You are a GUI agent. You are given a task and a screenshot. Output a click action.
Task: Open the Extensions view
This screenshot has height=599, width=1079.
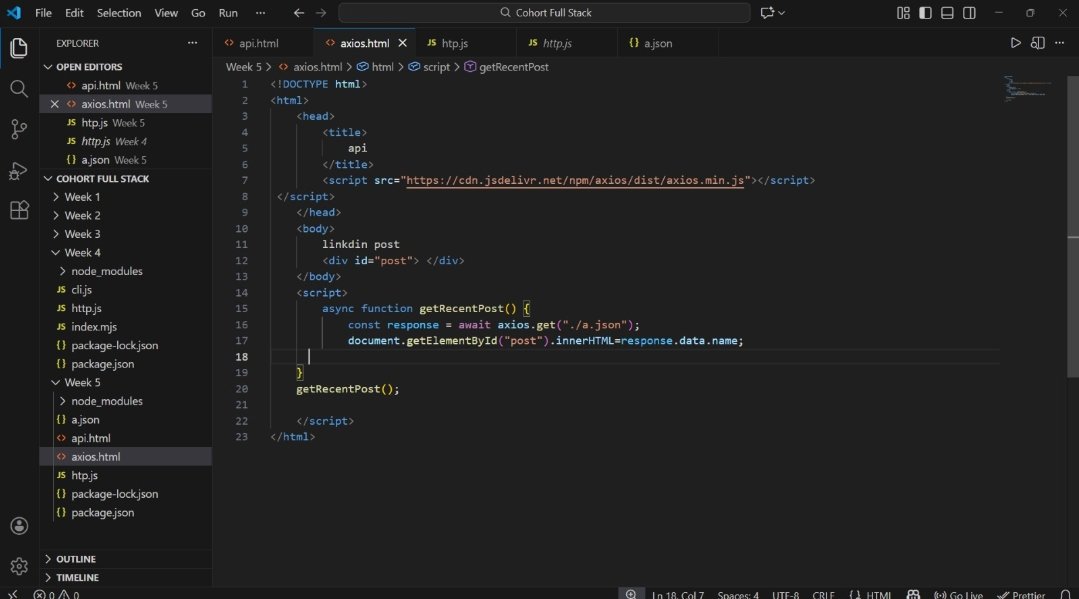pos(19,210)
